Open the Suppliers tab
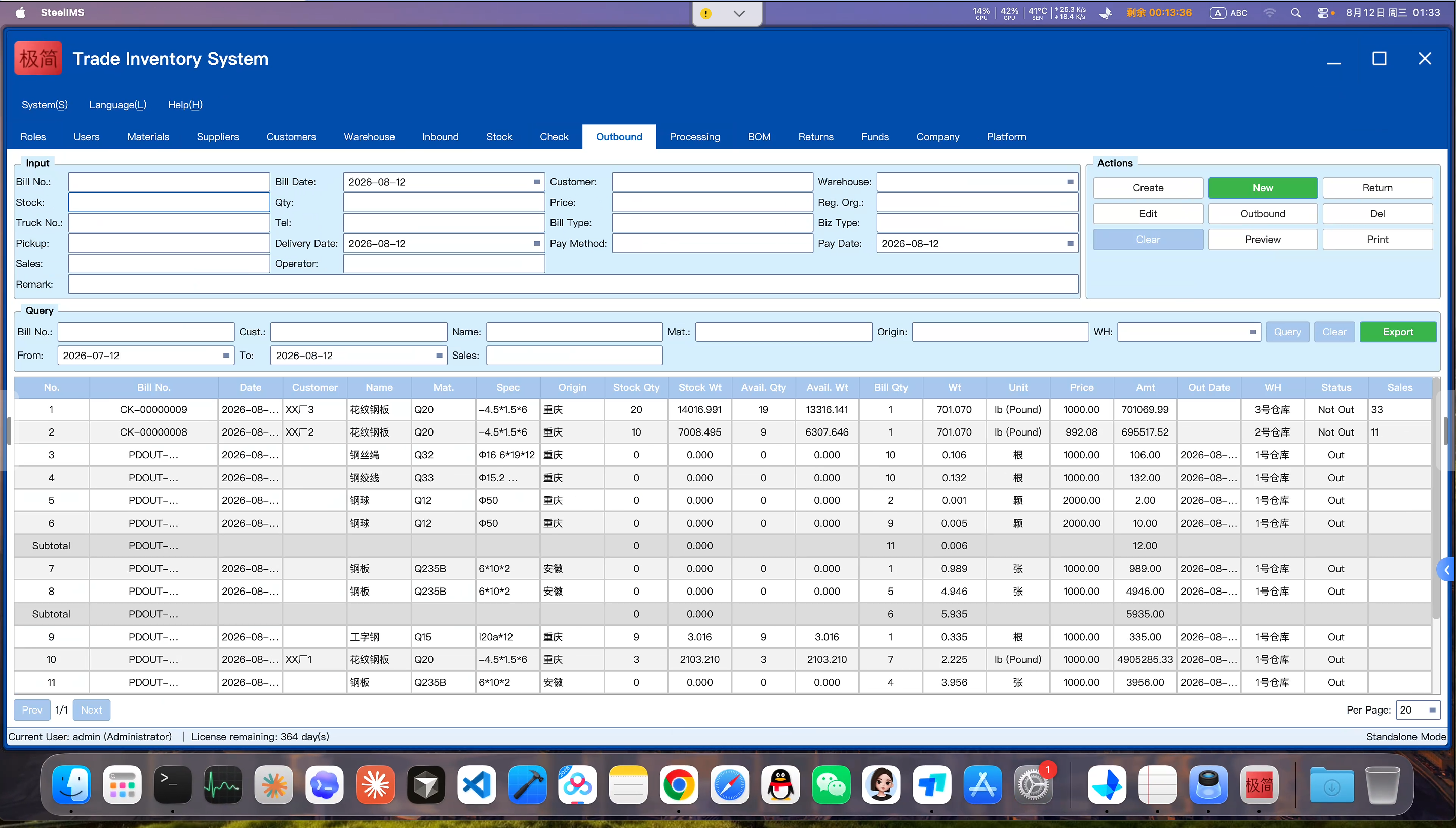 coord(217,137)
